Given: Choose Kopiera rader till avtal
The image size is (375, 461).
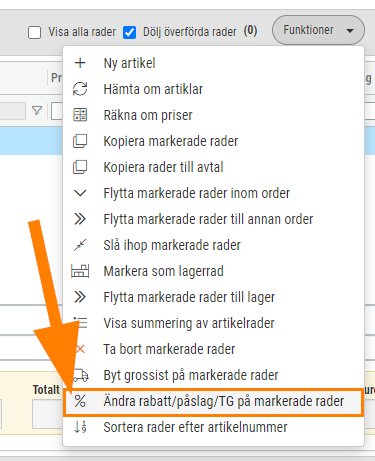Looking at the screenshot, I should pos(213,167).
